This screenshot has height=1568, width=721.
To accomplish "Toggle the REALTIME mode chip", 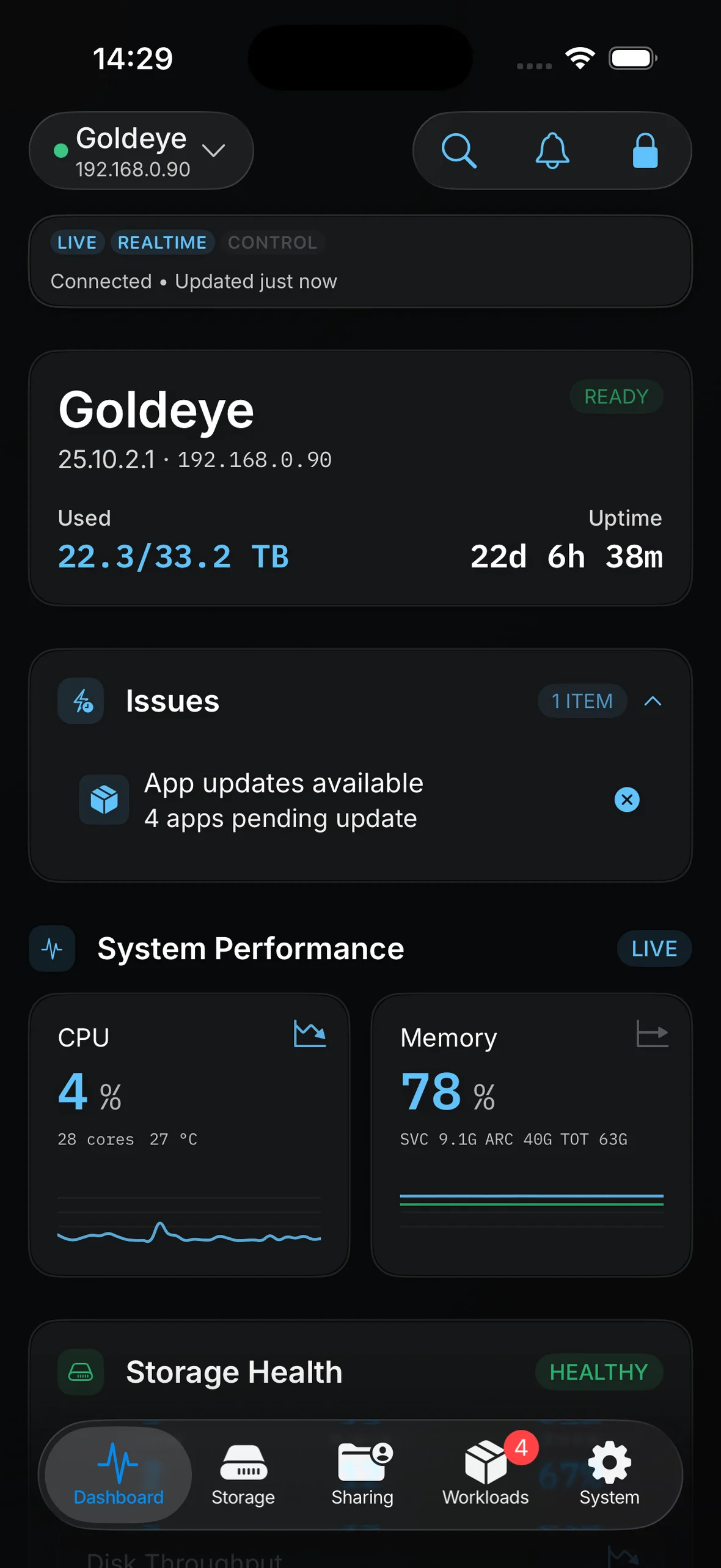I will (x=162, y=243).
